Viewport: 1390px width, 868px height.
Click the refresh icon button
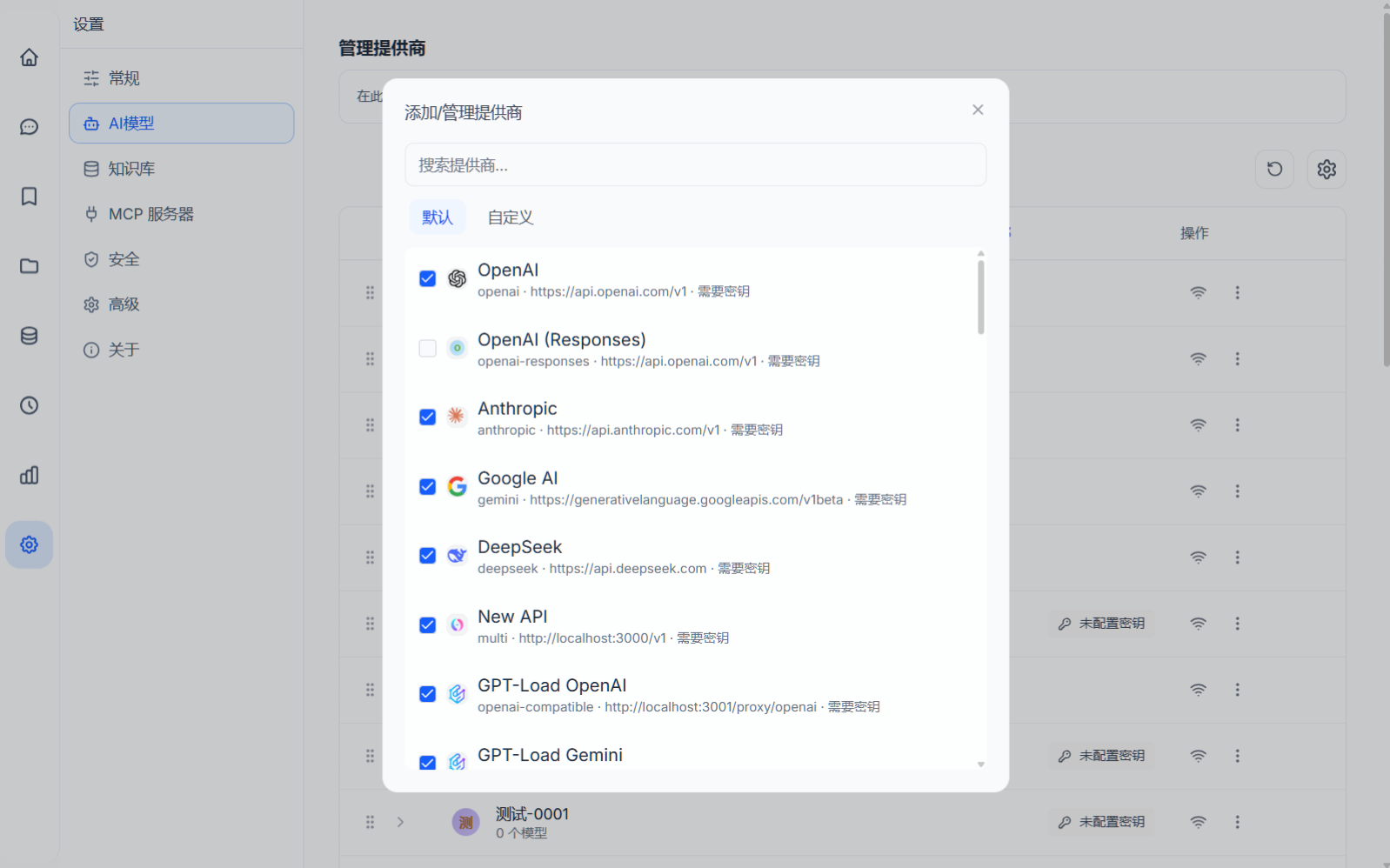pyautogui.click(x=1274, y=169)
